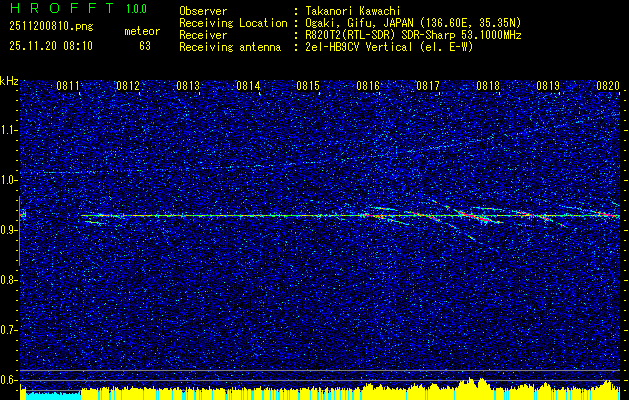This screenshot has width=629, height=400.
Task: Click the R820T2(RTL-SDR) receiver text
Action: [413, 35]
